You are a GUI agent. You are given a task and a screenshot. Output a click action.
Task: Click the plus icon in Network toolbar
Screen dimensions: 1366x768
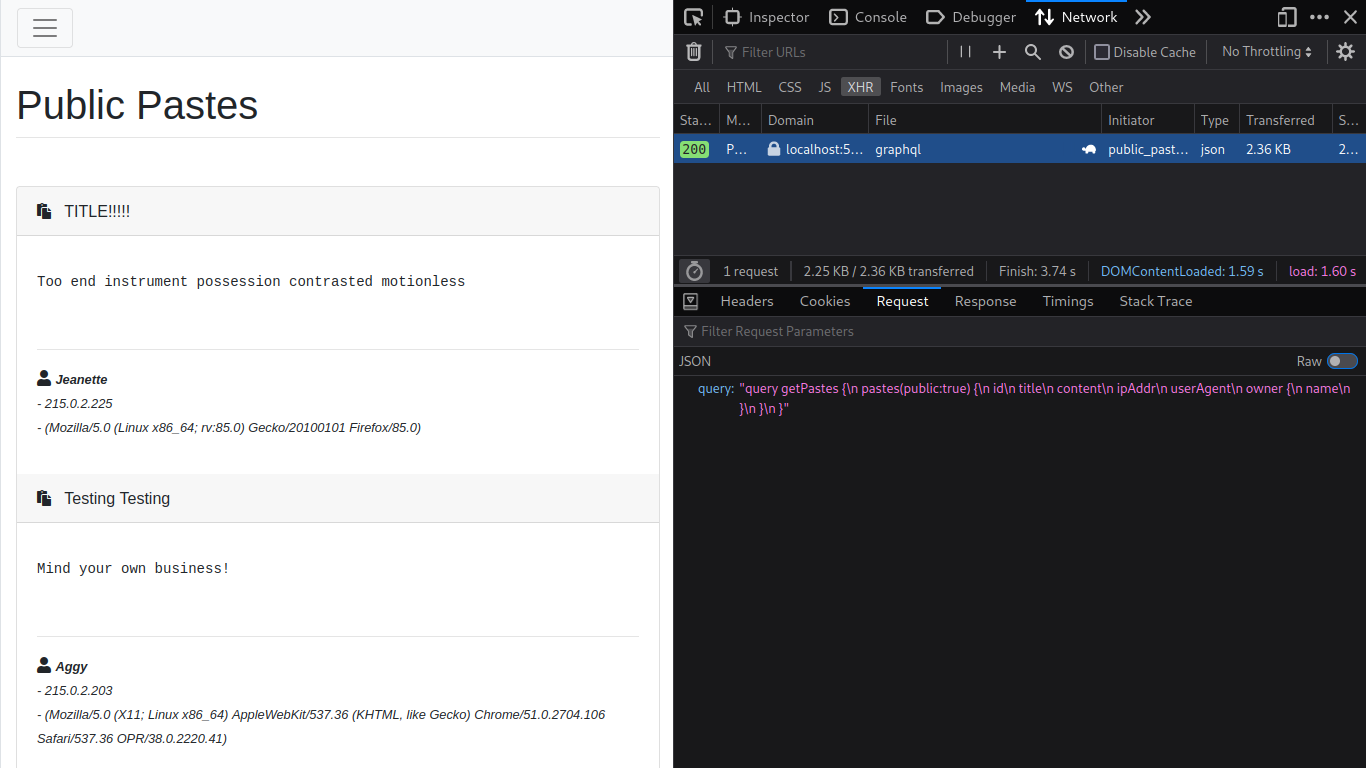[999, 52]
